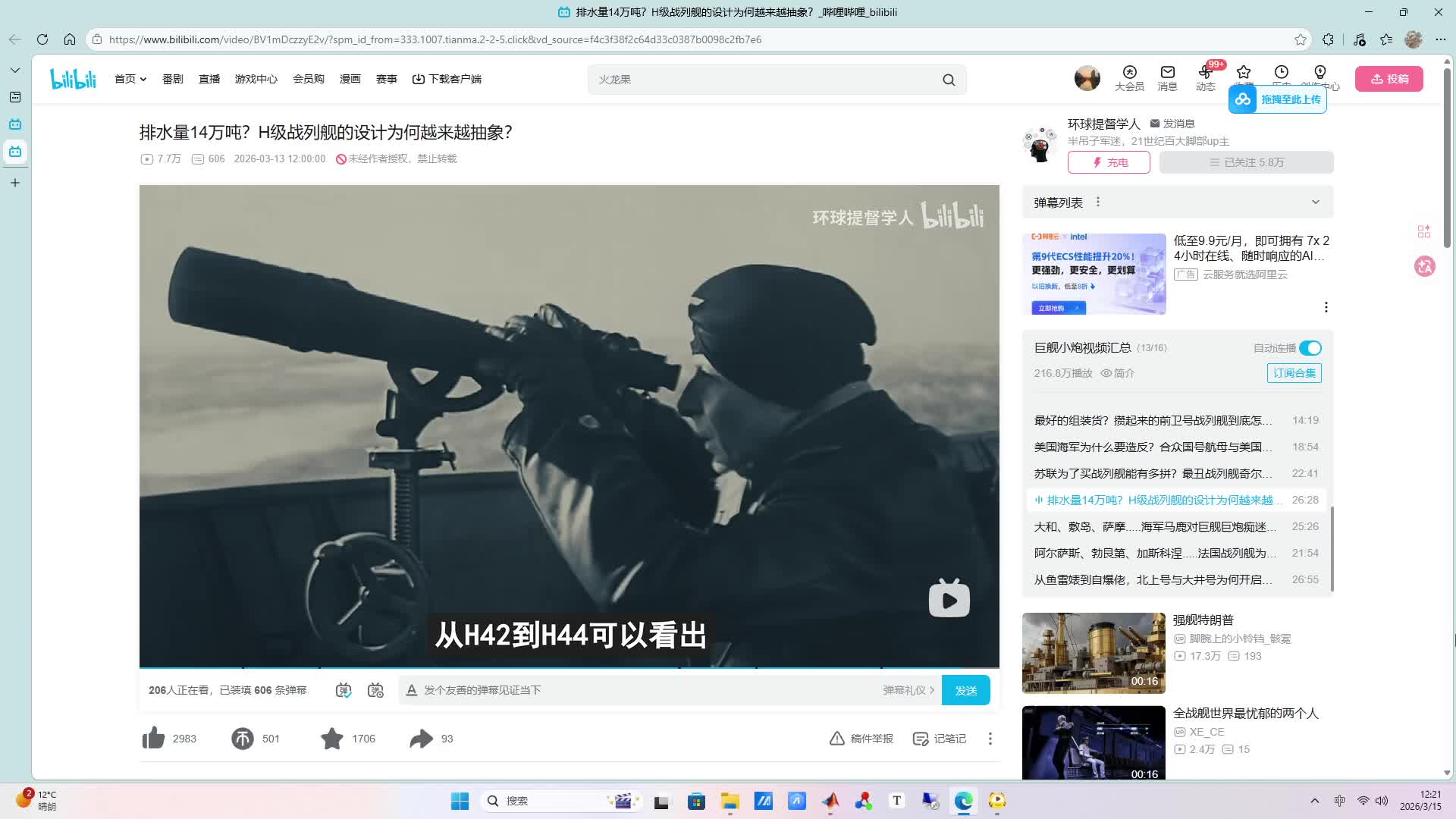Click the 订阅合集 subscribe button
The height and width of the screenshot is (819, 1456).
(x=1294, y=373)
